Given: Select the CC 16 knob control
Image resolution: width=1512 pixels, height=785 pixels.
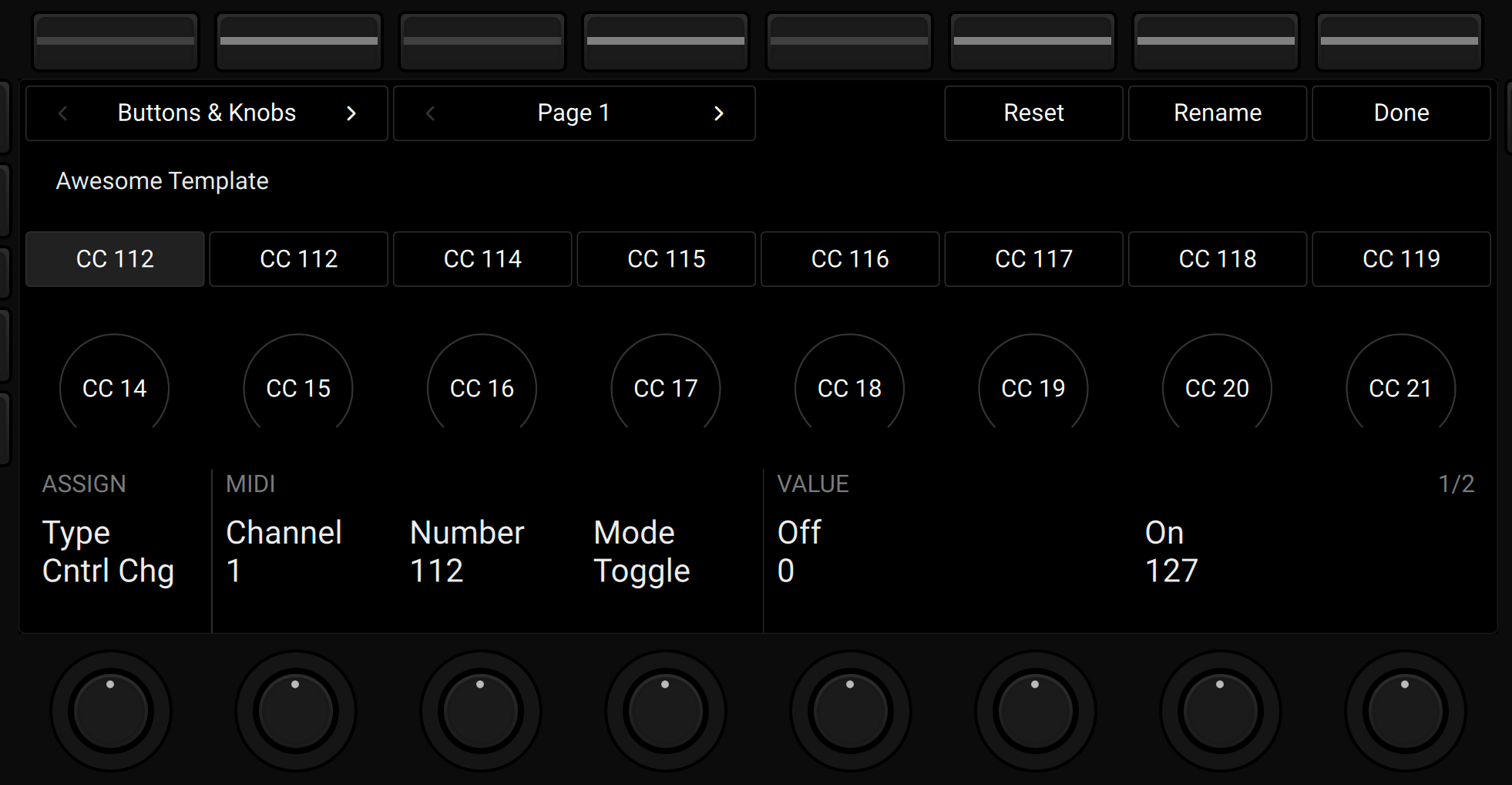Looking at the screenshot, I should (482, 388).
